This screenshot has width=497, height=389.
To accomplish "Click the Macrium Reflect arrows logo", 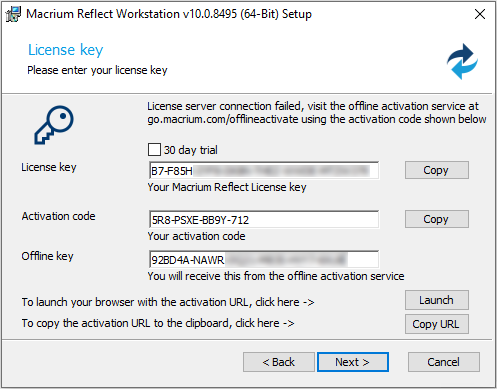I will pyautogui.click(x=462, y=61).
